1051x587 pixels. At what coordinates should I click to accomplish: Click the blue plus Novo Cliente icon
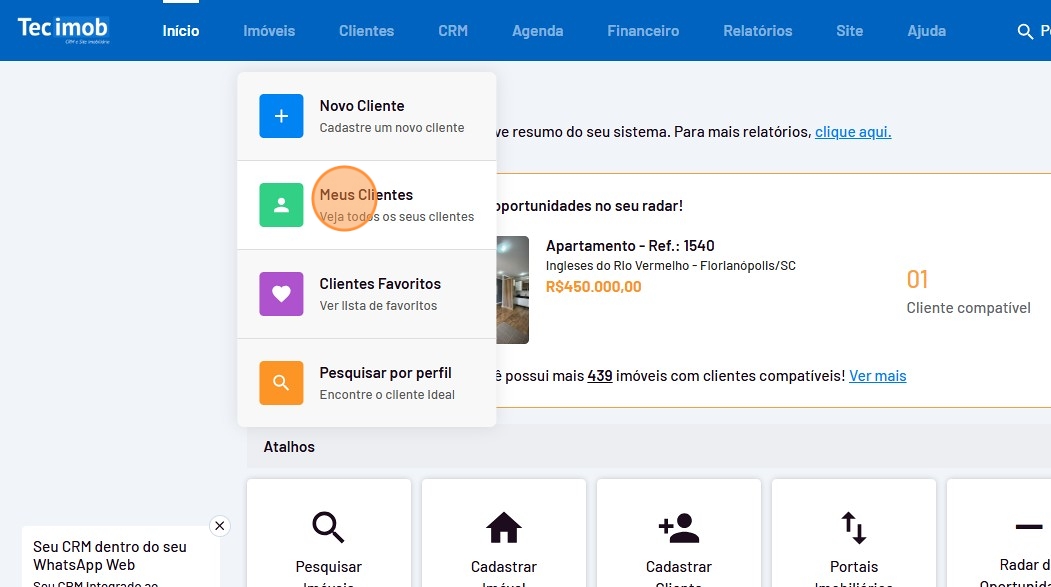(x=281, y=116)
